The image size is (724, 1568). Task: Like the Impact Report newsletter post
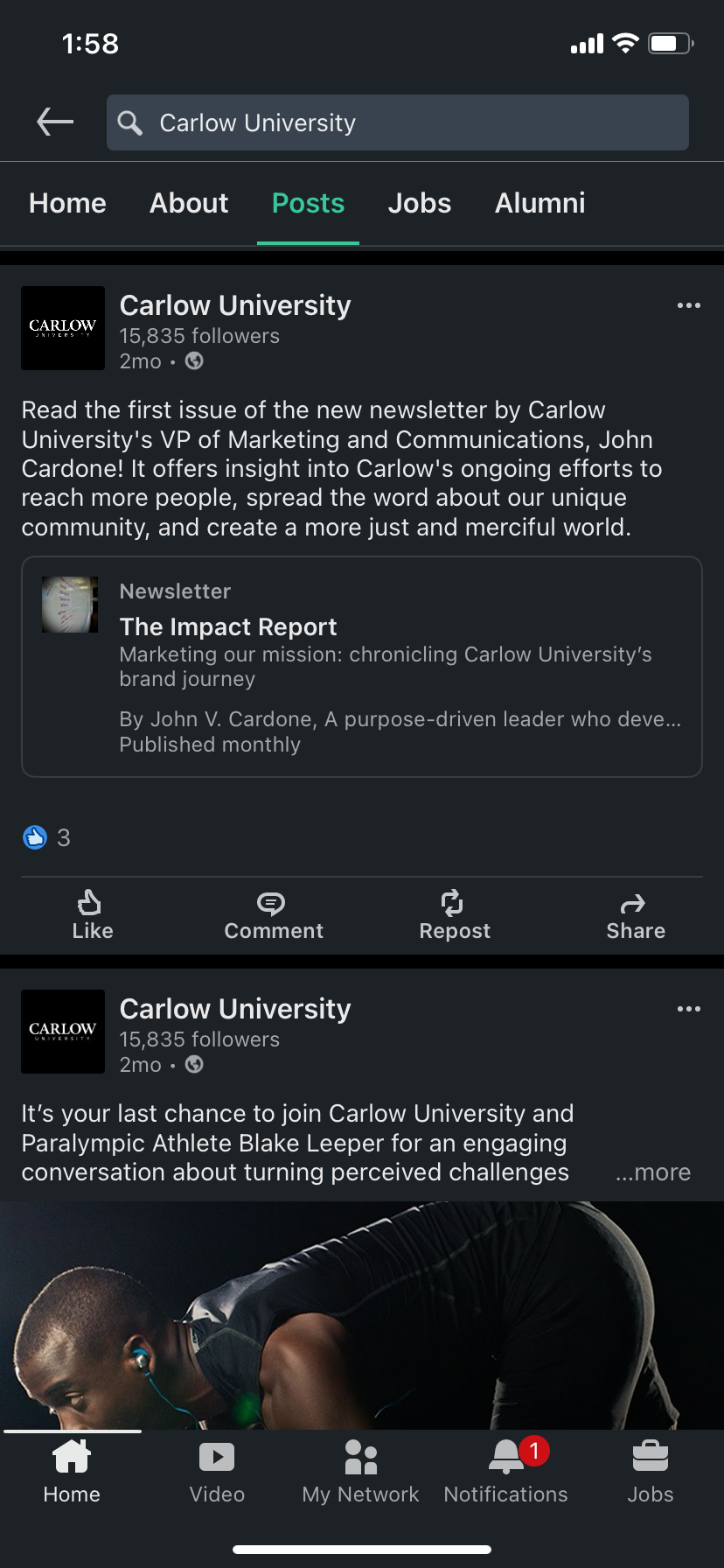[92, 914]
